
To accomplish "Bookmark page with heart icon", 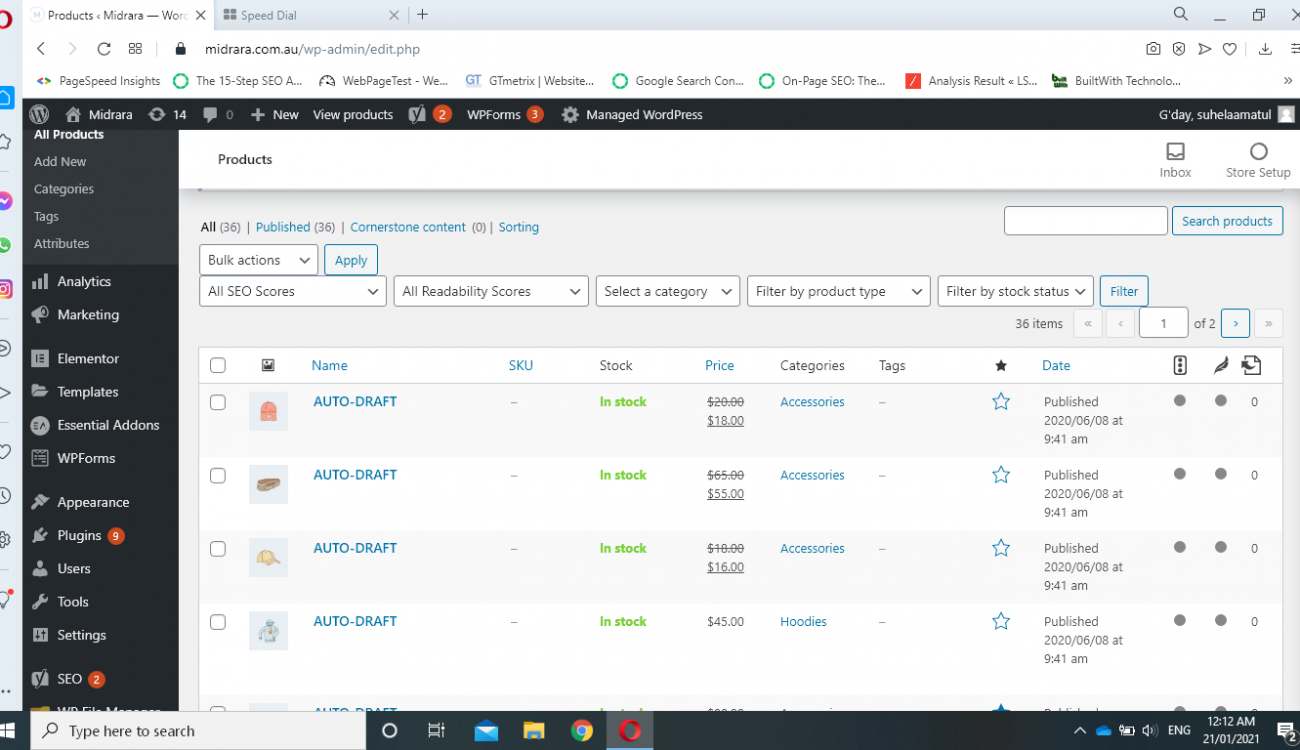I will (1230, 49).
